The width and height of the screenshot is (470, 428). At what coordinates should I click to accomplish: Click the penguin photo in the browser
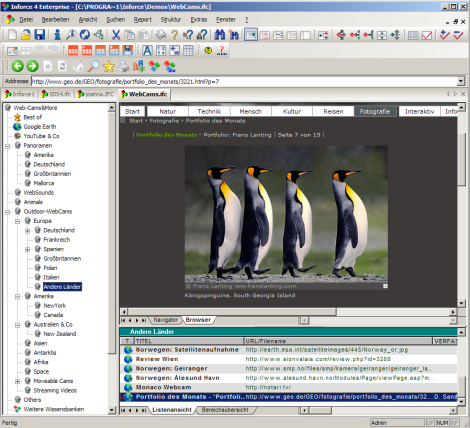pos(286,217)
